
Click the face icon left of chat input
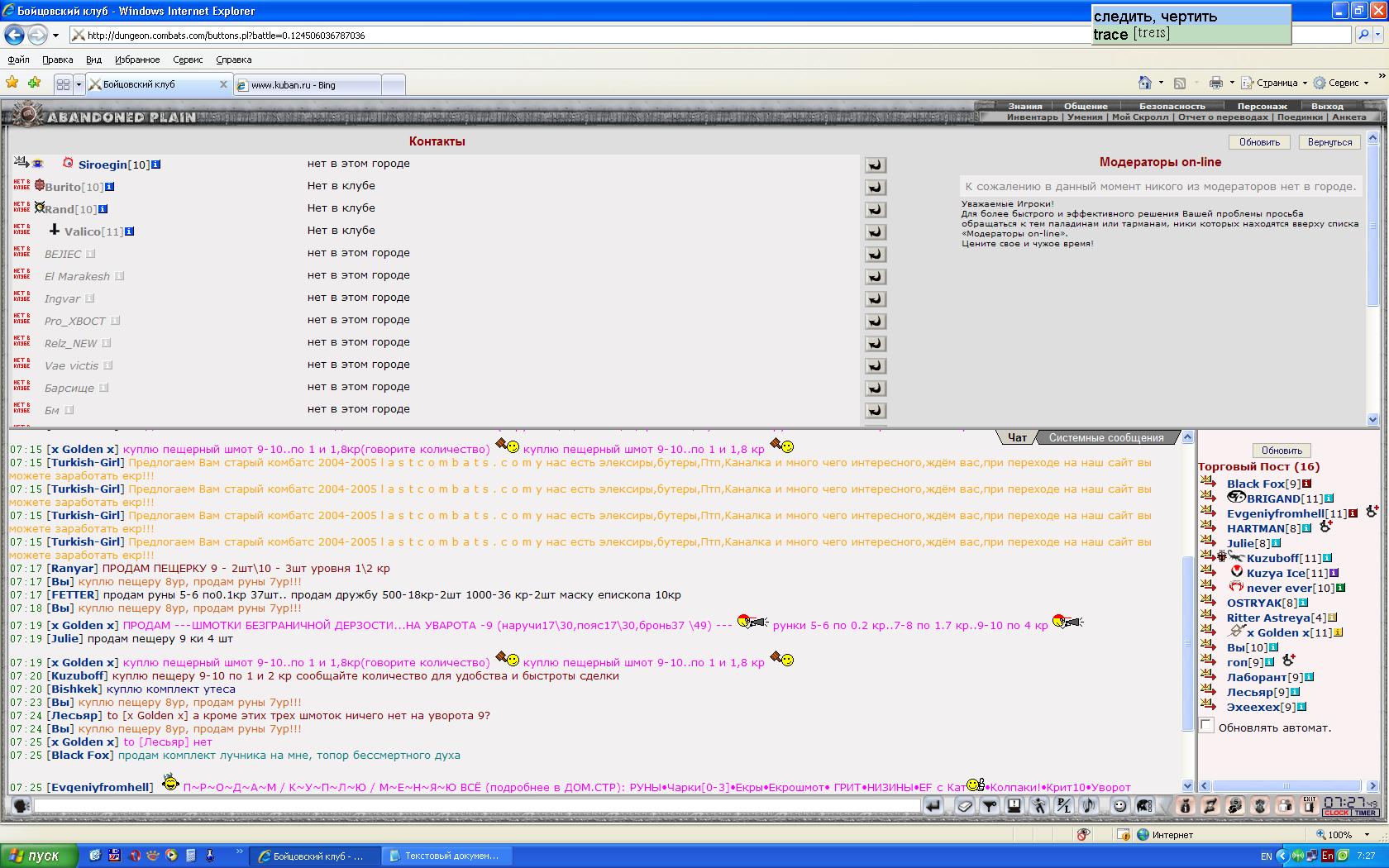coord(21,805)
